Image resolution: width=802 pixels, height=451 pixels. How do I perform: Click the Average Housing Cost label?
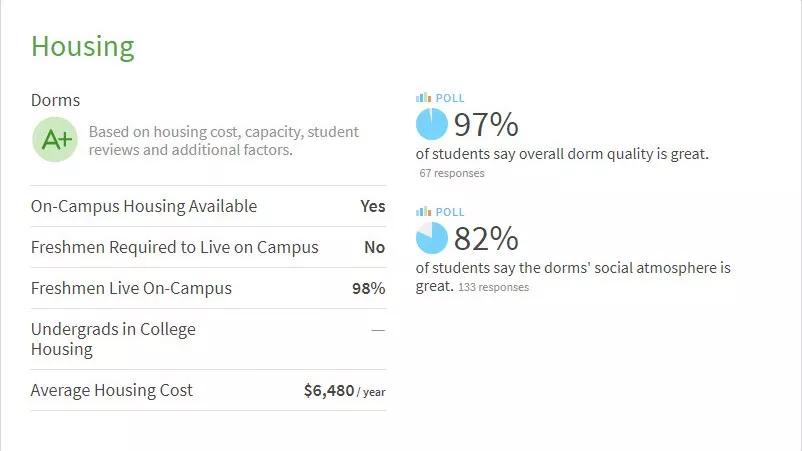click(x=112, y=390)
